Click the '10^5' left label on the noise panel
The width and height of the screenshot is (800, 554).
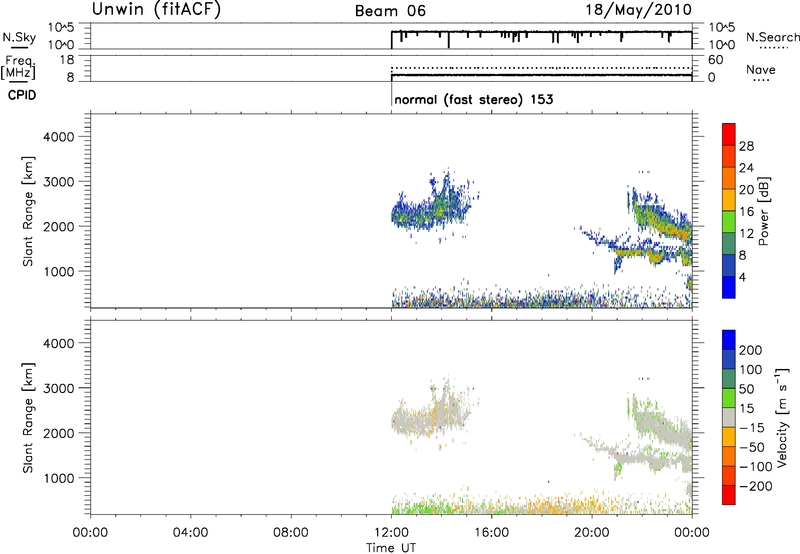pyautogui.click(x=61, y=28)
